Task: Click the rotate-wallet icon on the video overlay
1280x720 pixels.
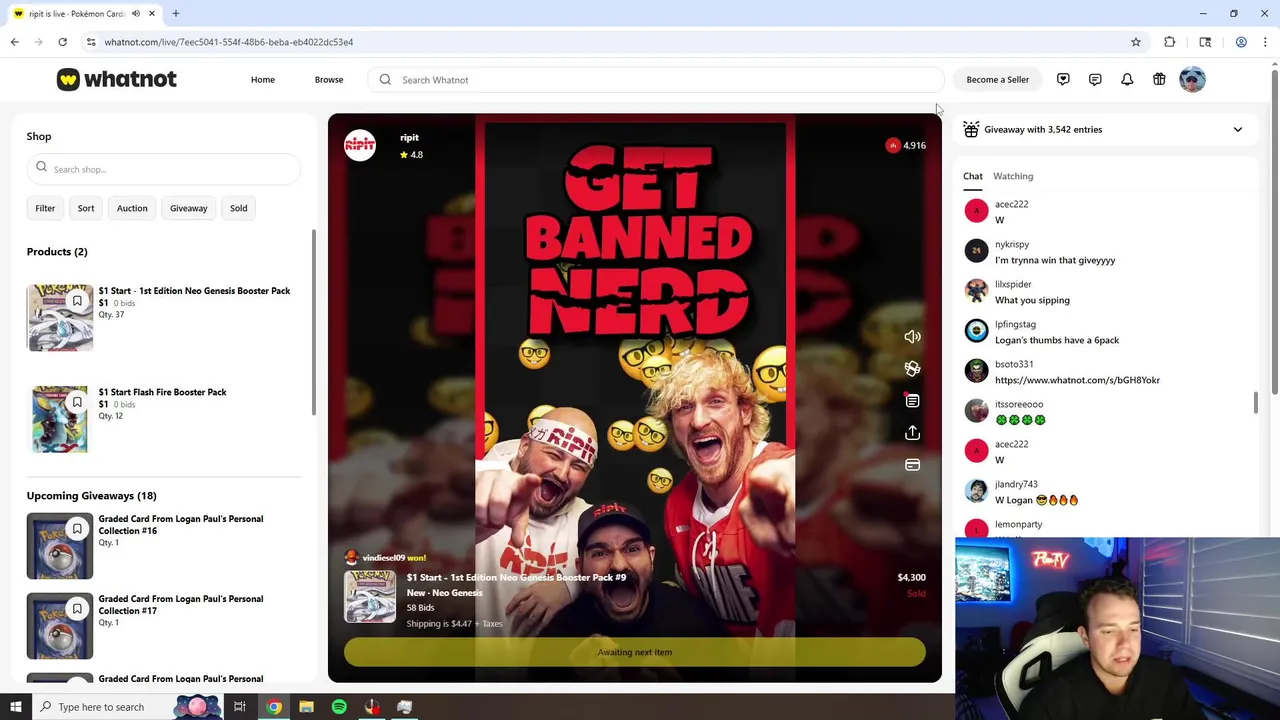Action: [912, 369]
